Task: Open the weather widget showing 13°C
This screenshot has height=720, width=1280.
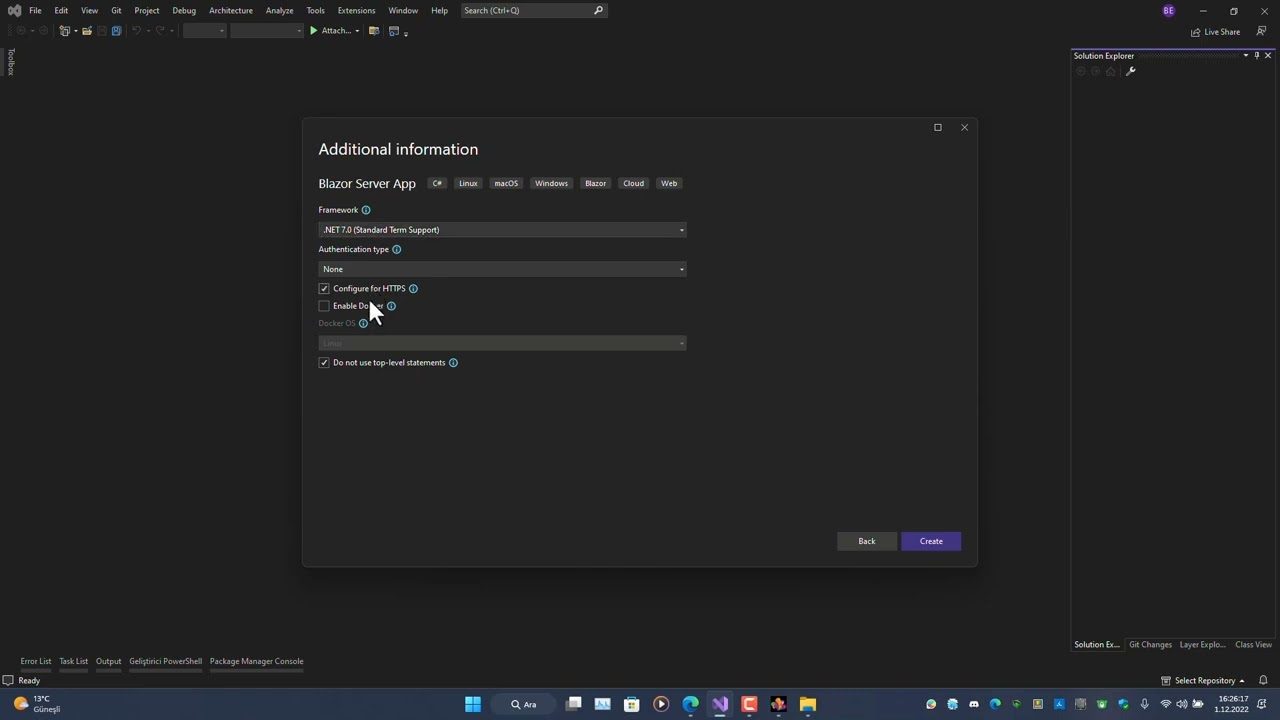Action: pos(38,704)
